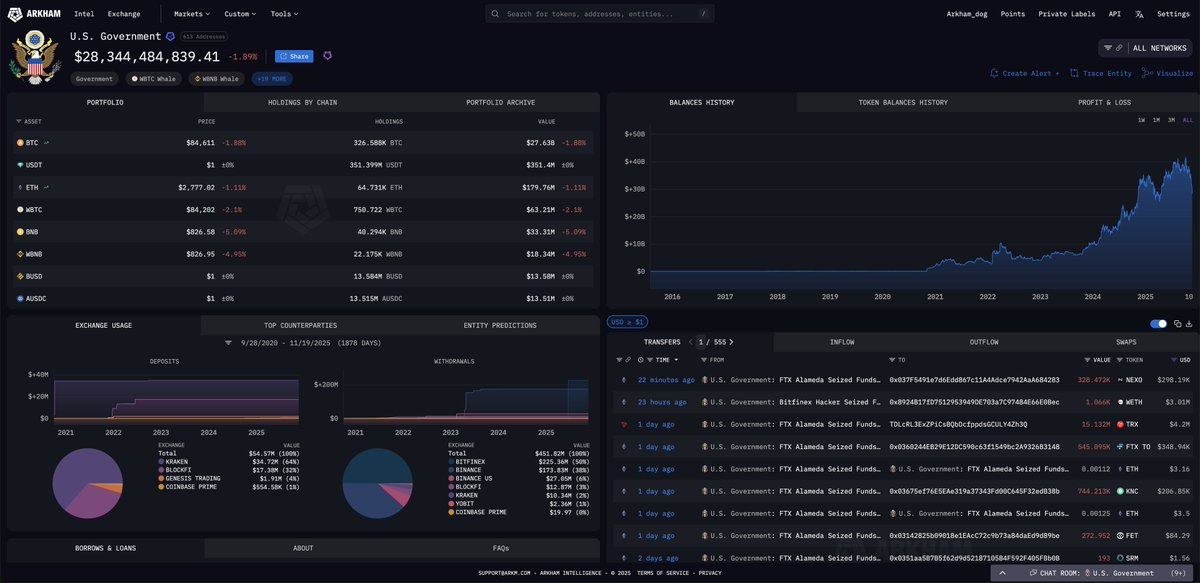Open the BTC price chart icon
Screen dimensions: 1200x583
46,143
